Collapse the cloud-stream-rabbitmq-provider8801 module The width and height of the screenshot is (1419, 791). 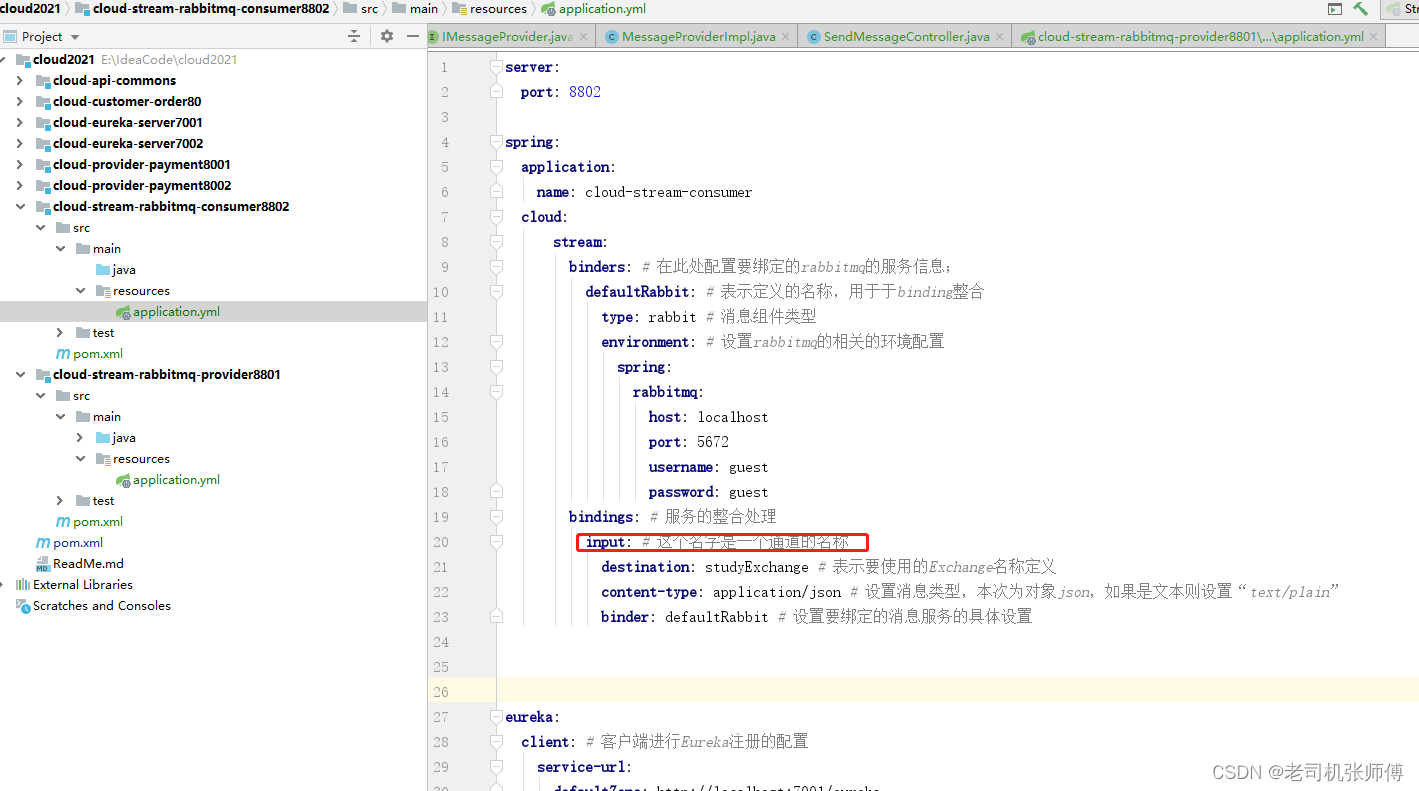[x=20, y=375]
